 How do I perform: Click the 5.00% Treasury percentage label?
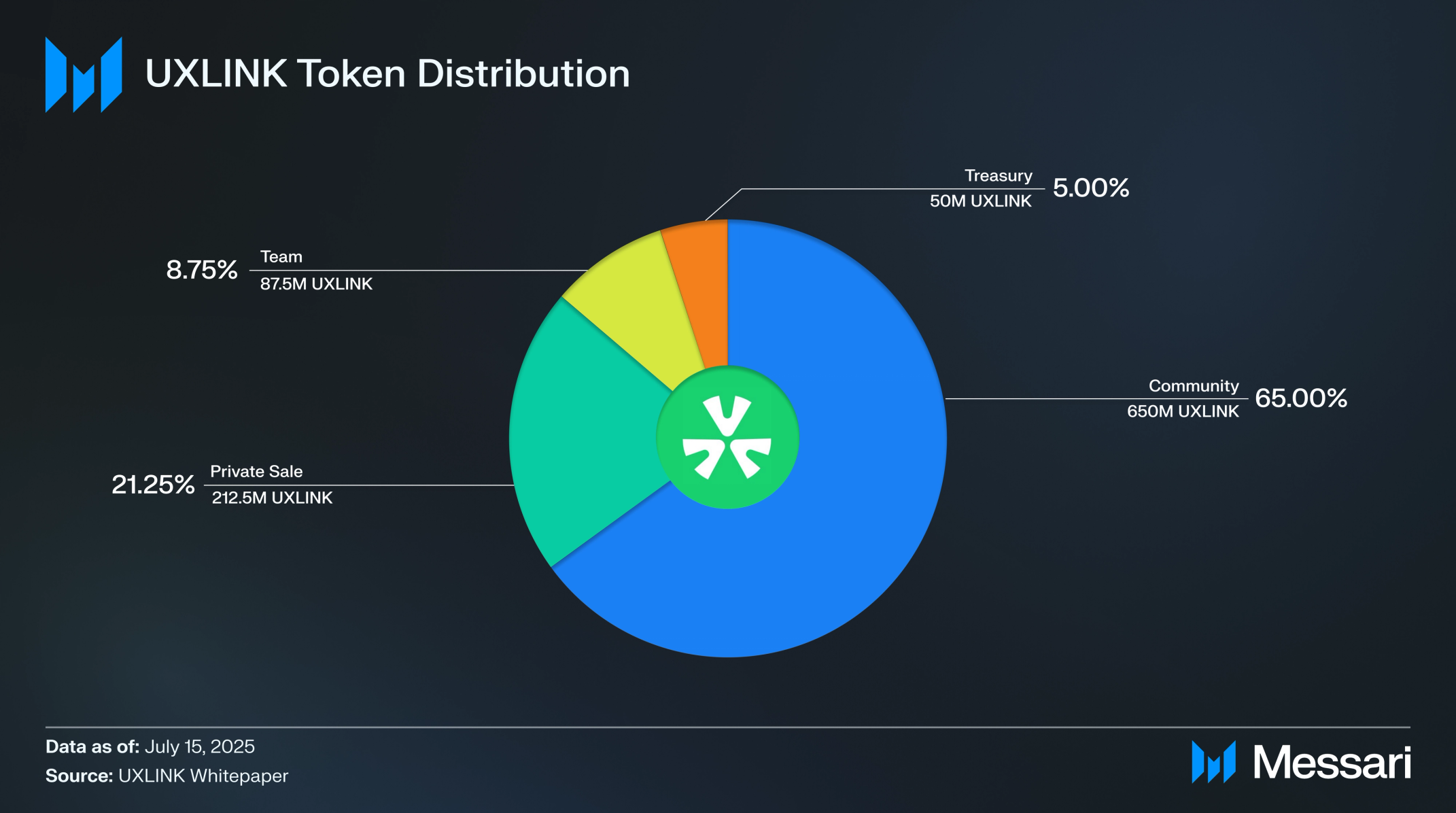pos(1091,188)
